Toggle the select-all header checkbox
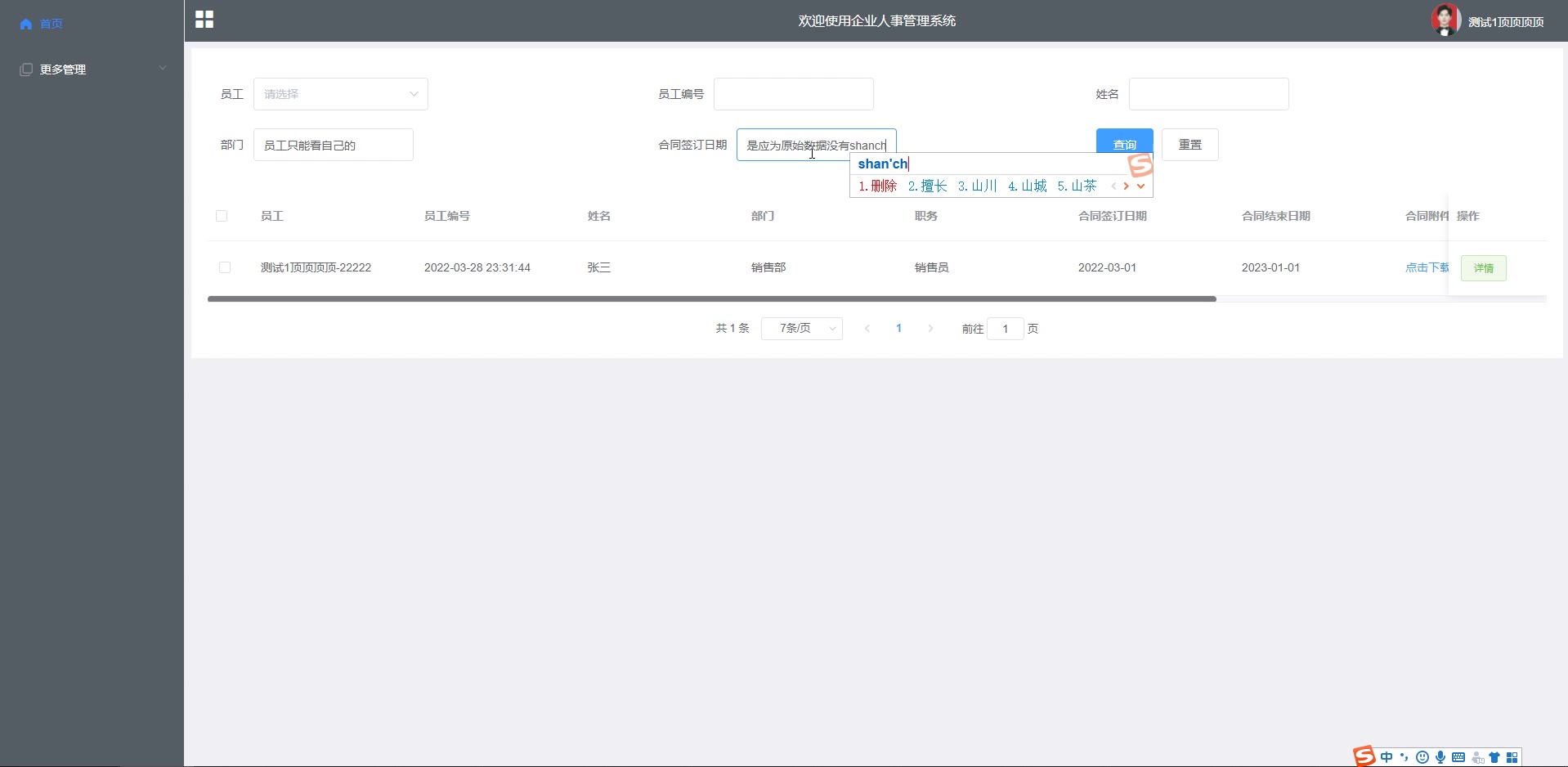This screenshot has height=767, width=1568. 222,216
